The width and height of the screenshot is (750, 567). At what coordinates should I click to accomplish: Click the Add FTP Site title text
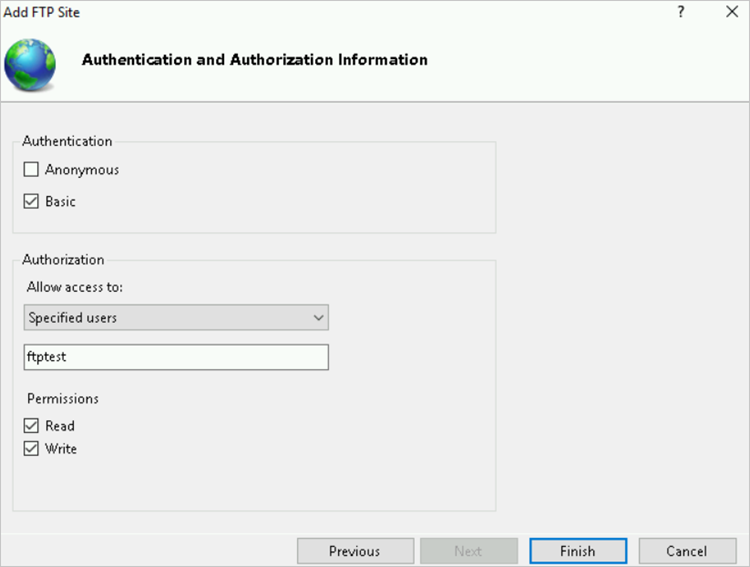tap(42, 12)
